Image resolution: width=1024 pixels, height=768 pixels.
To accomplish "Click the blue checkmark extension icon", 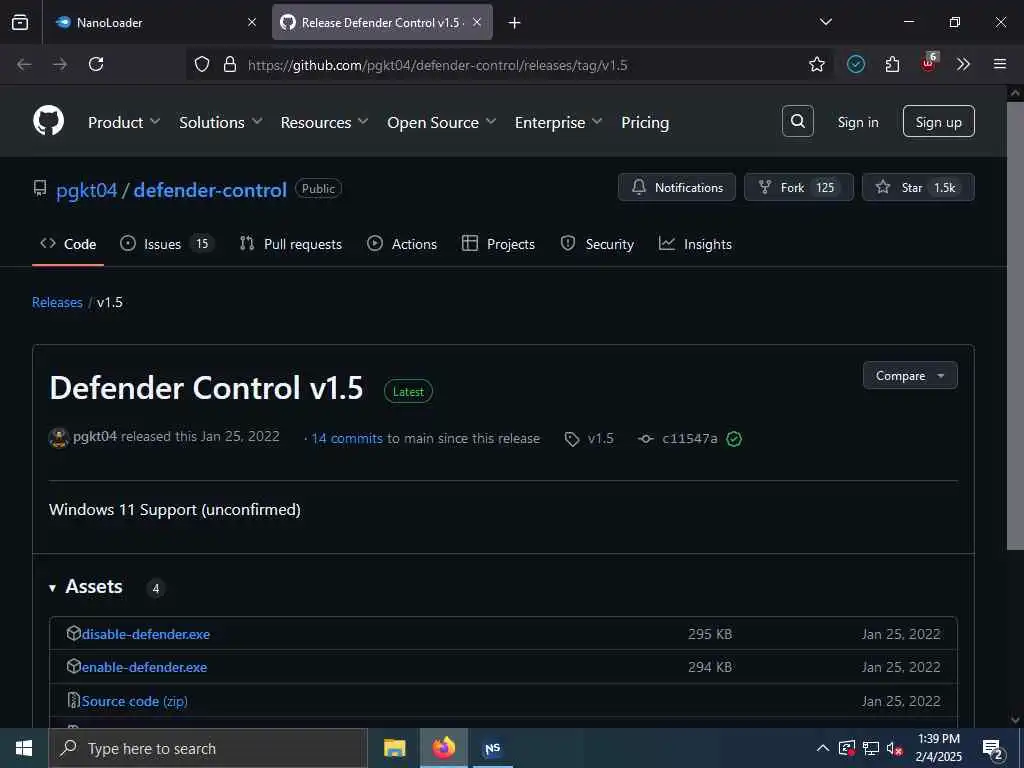I will pyautogui.click(x=856, y=64).
